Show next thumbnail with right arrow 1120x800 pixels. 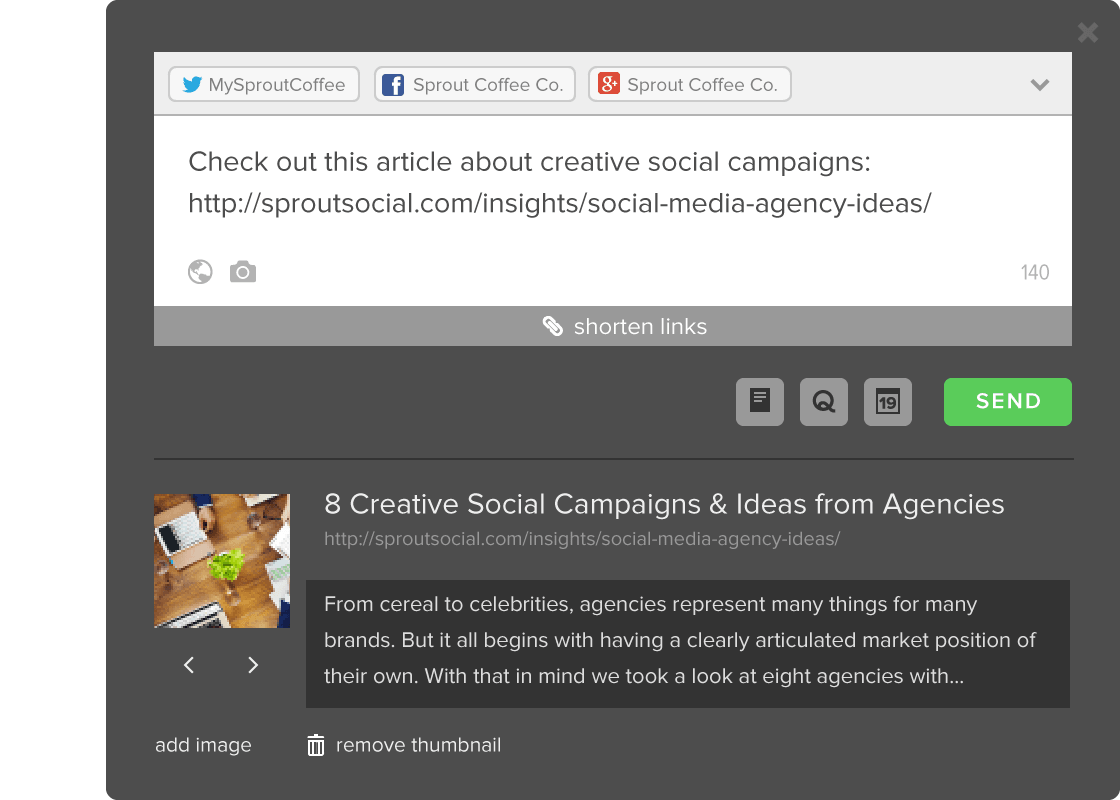tap(253, 665)
